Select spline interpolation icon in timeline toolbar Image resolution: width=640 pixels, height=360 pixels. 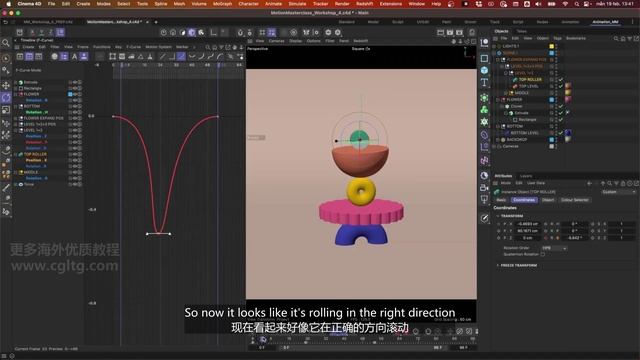click(x=181, y=56)
